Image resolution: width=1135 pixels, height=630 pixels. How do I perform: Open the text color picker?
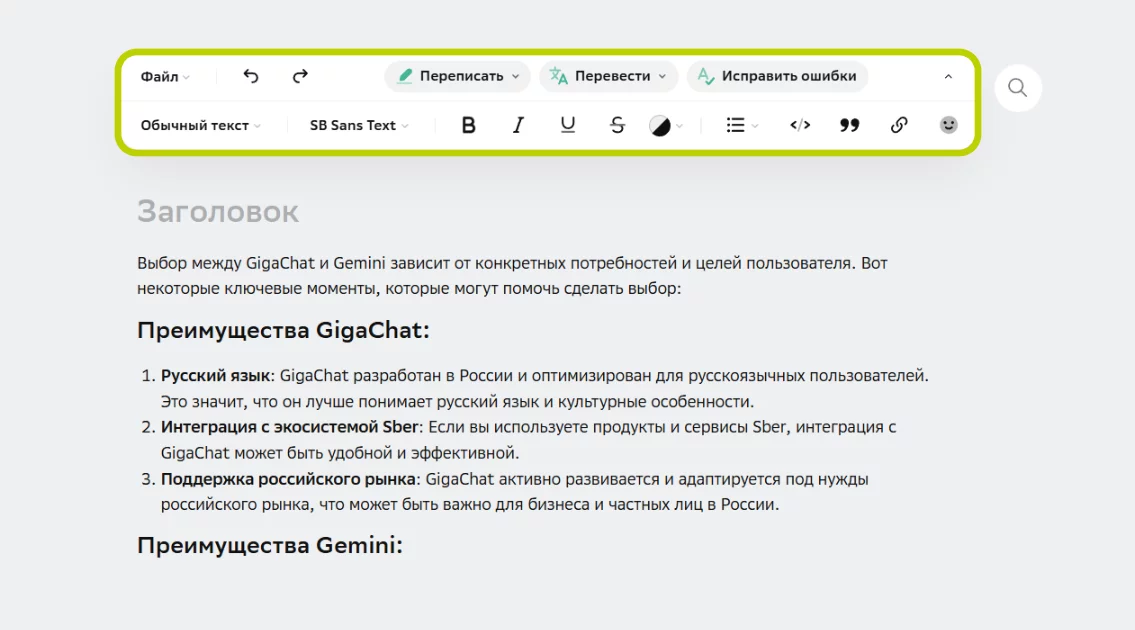pyautogui.click(x=666, y=125)
